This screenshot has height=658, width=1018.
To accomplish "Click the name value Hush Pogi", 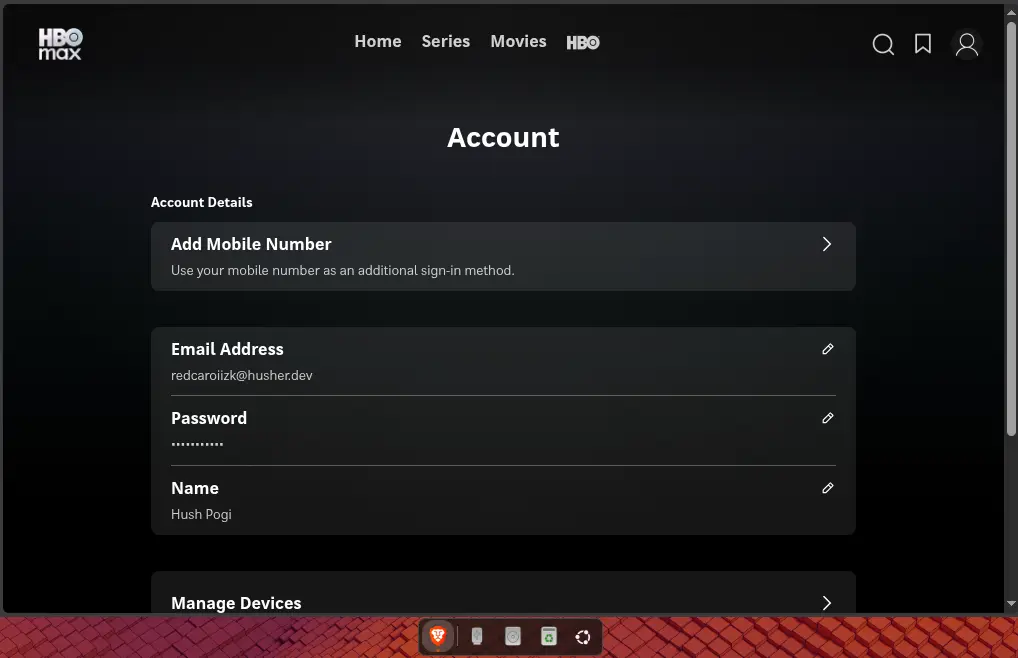I will tap(201, 515).
